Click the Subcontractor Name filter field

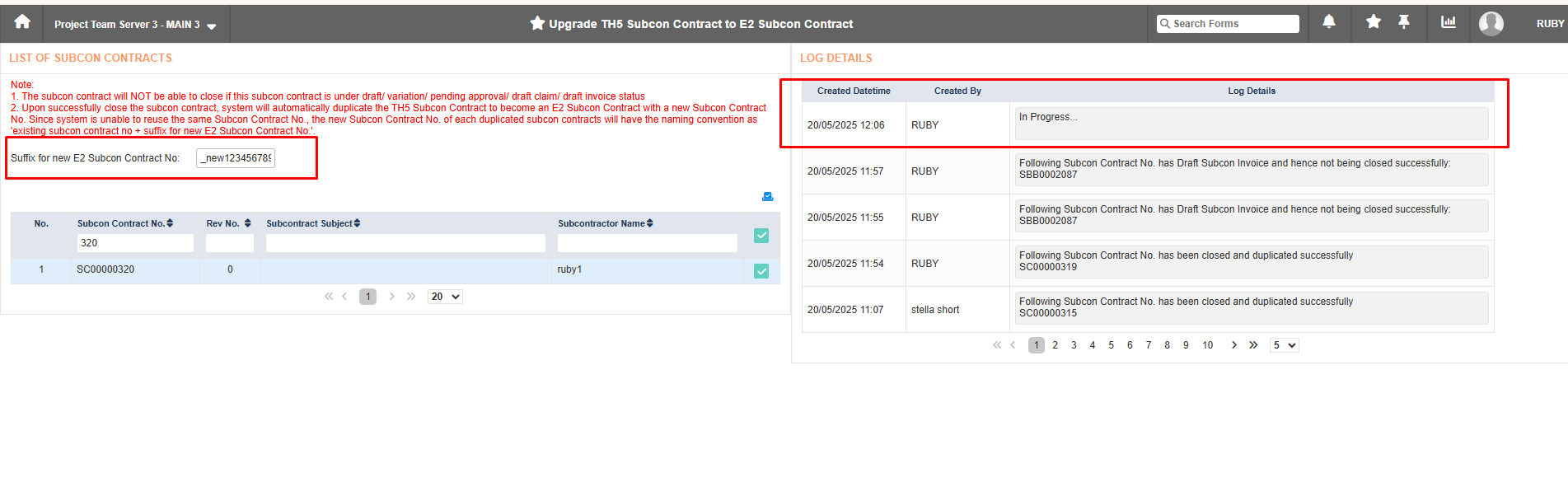tap(648, 243)
